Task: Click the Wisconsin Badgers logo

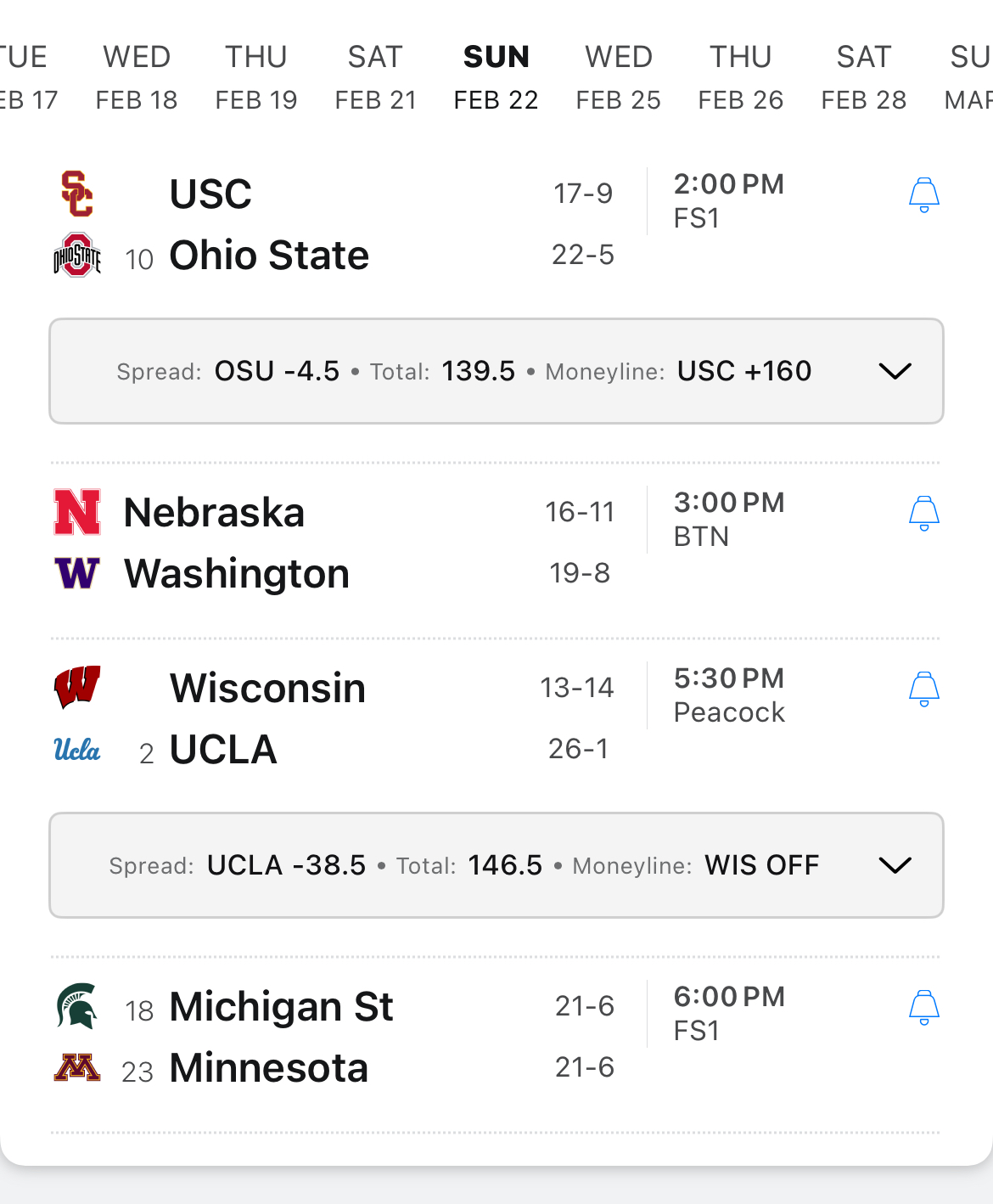Action: [77, 687]
